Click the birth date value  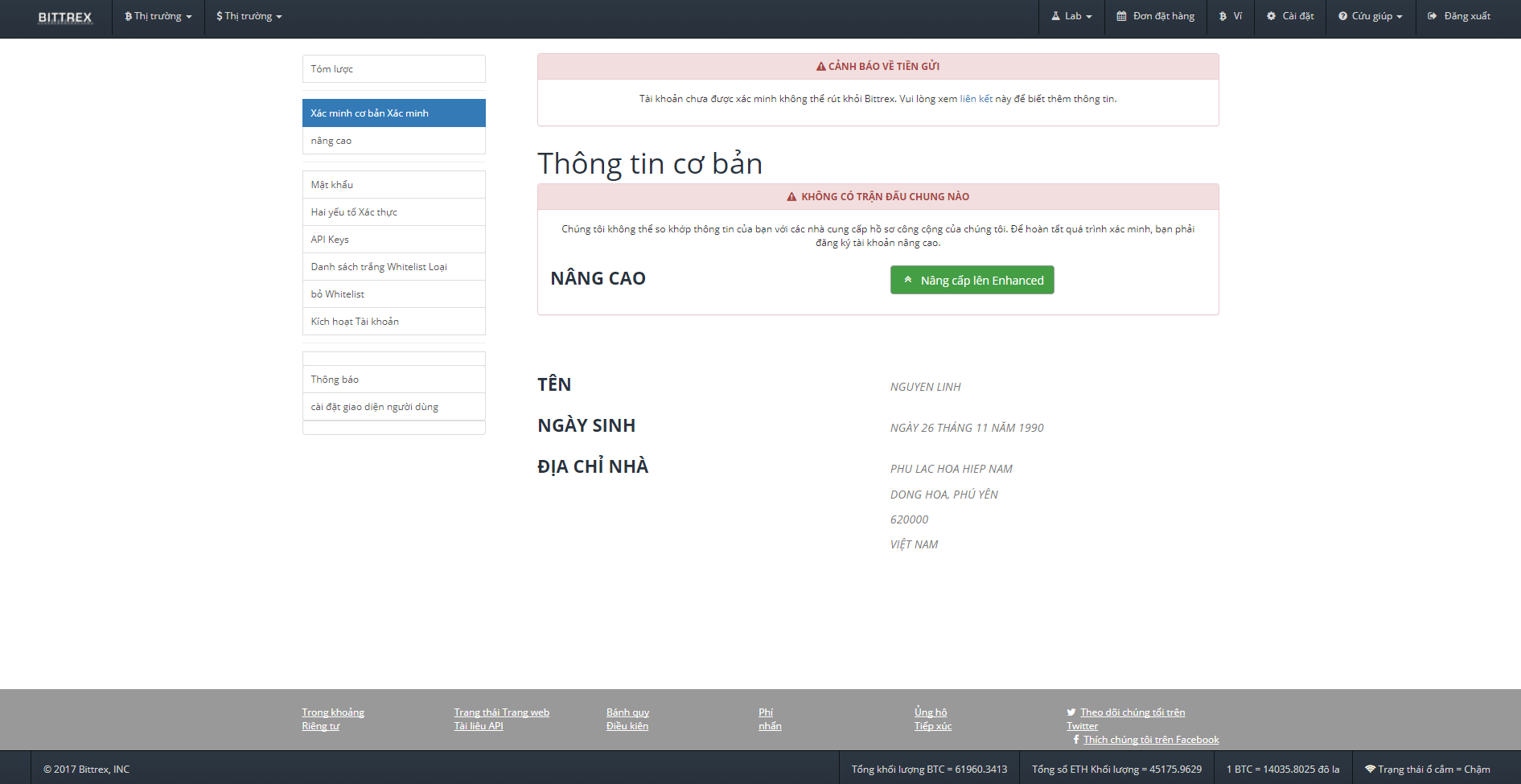click(x=967, y=428)
